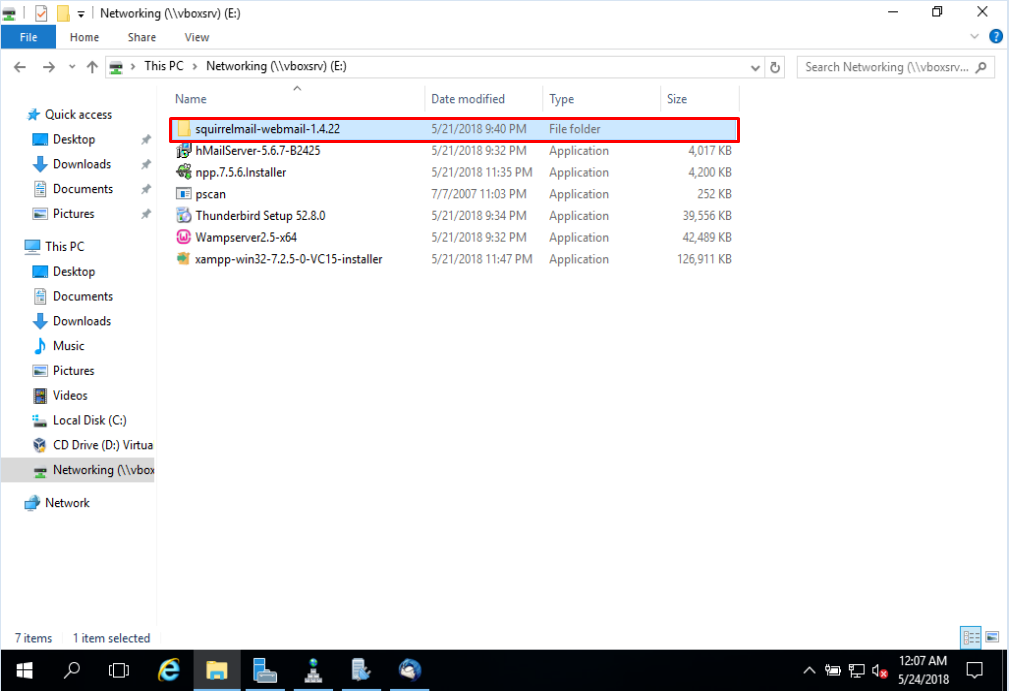The image size is (1009, 691).
Task: Switch to the Home ribbon tab
Action: click(x=84, y=37)
